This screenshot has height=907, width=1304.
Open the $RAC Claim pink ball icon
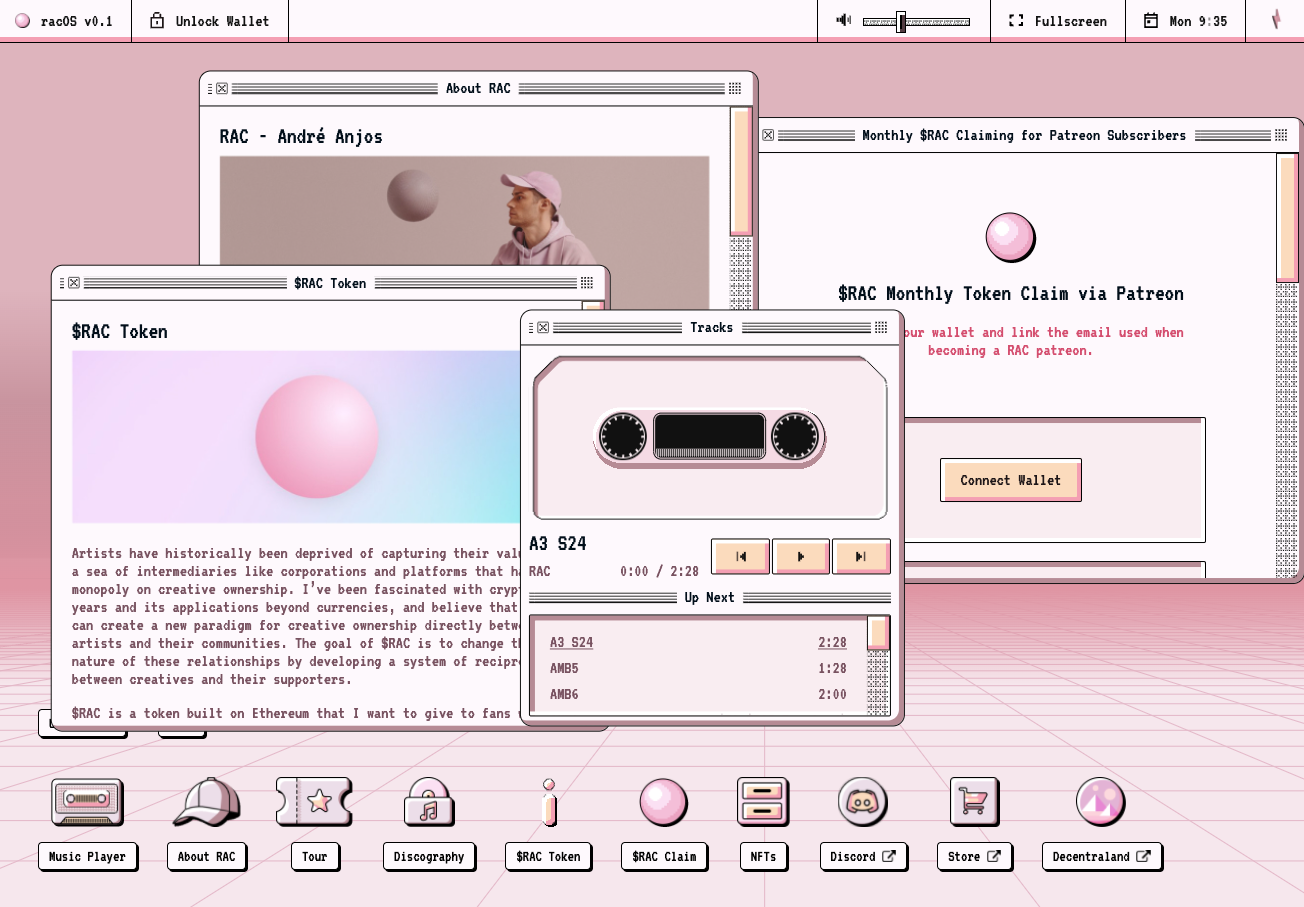tap(664, 802)
